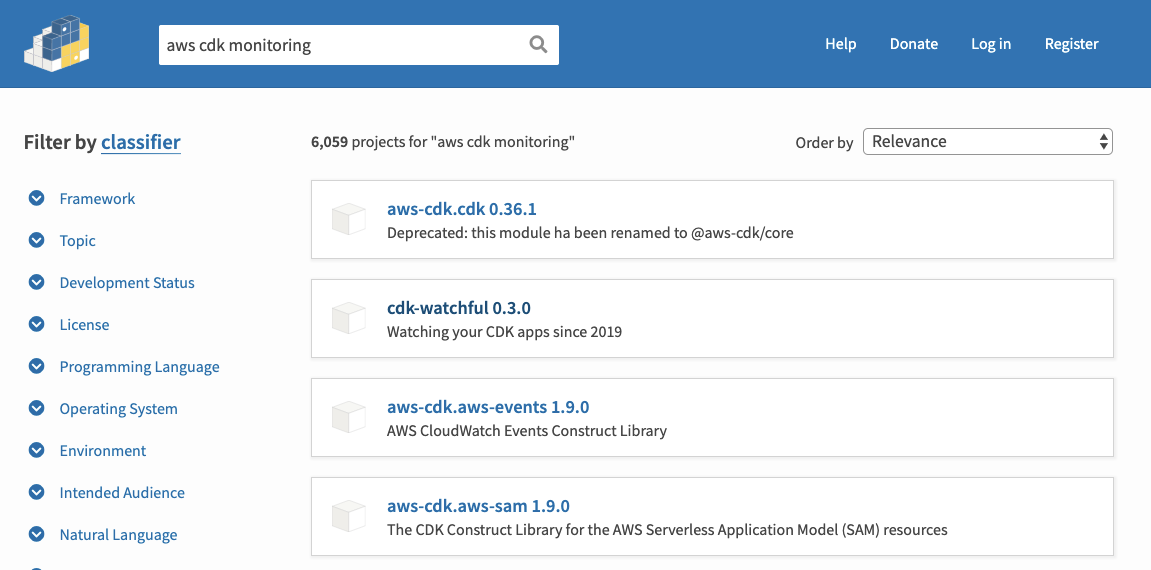Expand the License filter chevron
Viewport: 1151px width, 570px height.
(x=37, y=324)
